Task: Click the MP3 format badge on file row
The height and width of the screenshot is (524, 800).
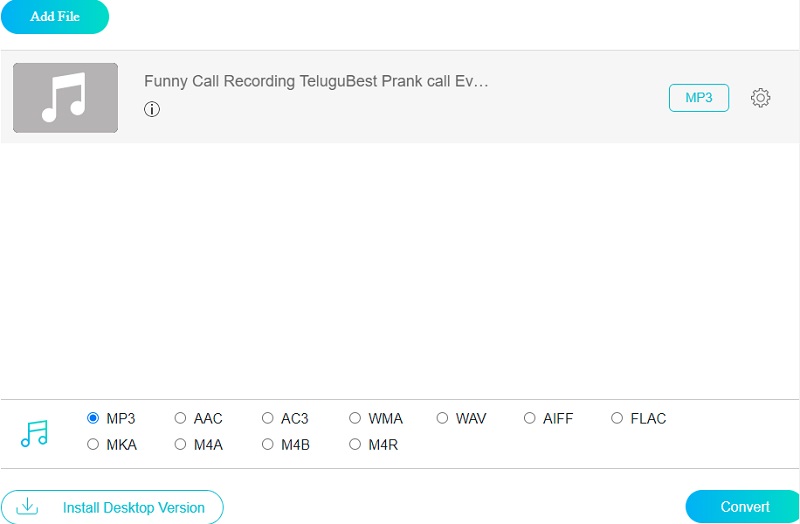Action: (699, 98)
